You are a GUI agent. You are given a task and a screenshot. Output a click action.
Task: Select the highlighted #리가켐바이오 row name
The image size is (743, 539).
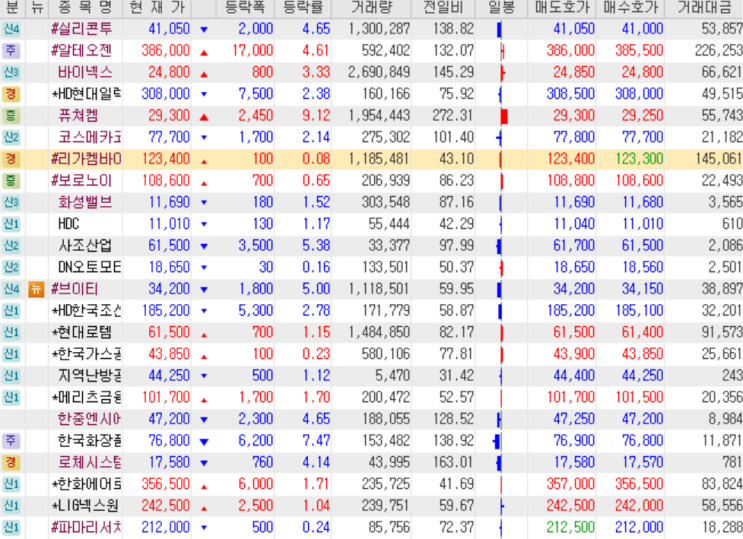[86, 159]
